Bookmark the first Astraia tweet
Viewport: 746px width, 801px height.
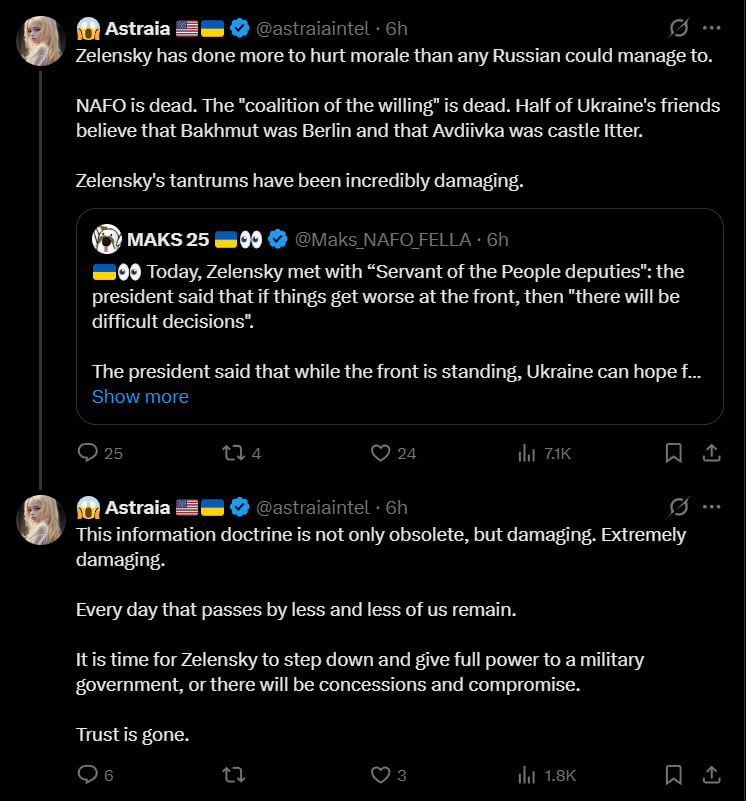673,453
